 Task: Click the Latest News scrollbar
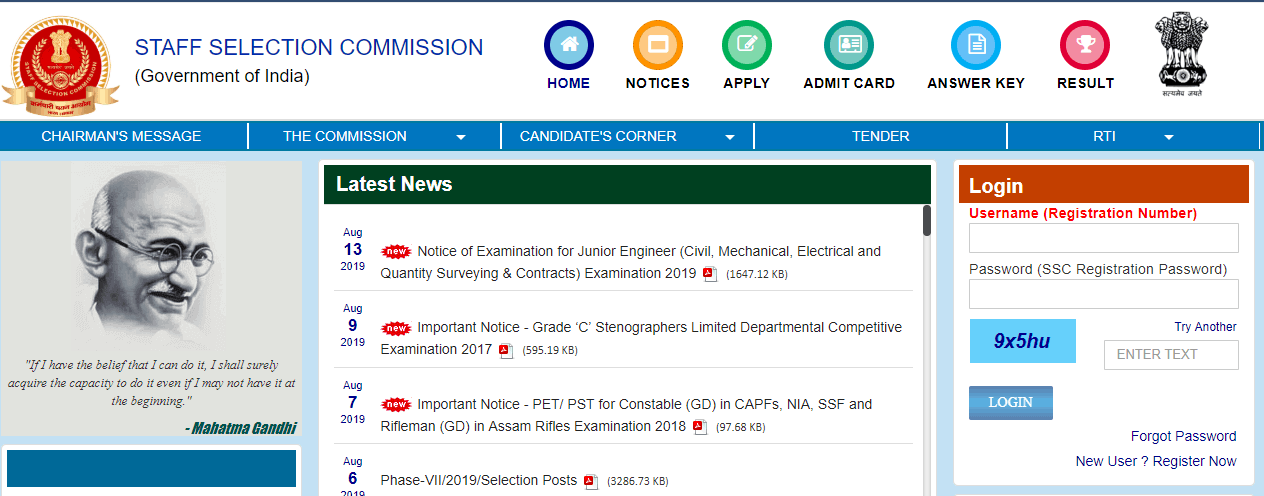click(927, 221)
